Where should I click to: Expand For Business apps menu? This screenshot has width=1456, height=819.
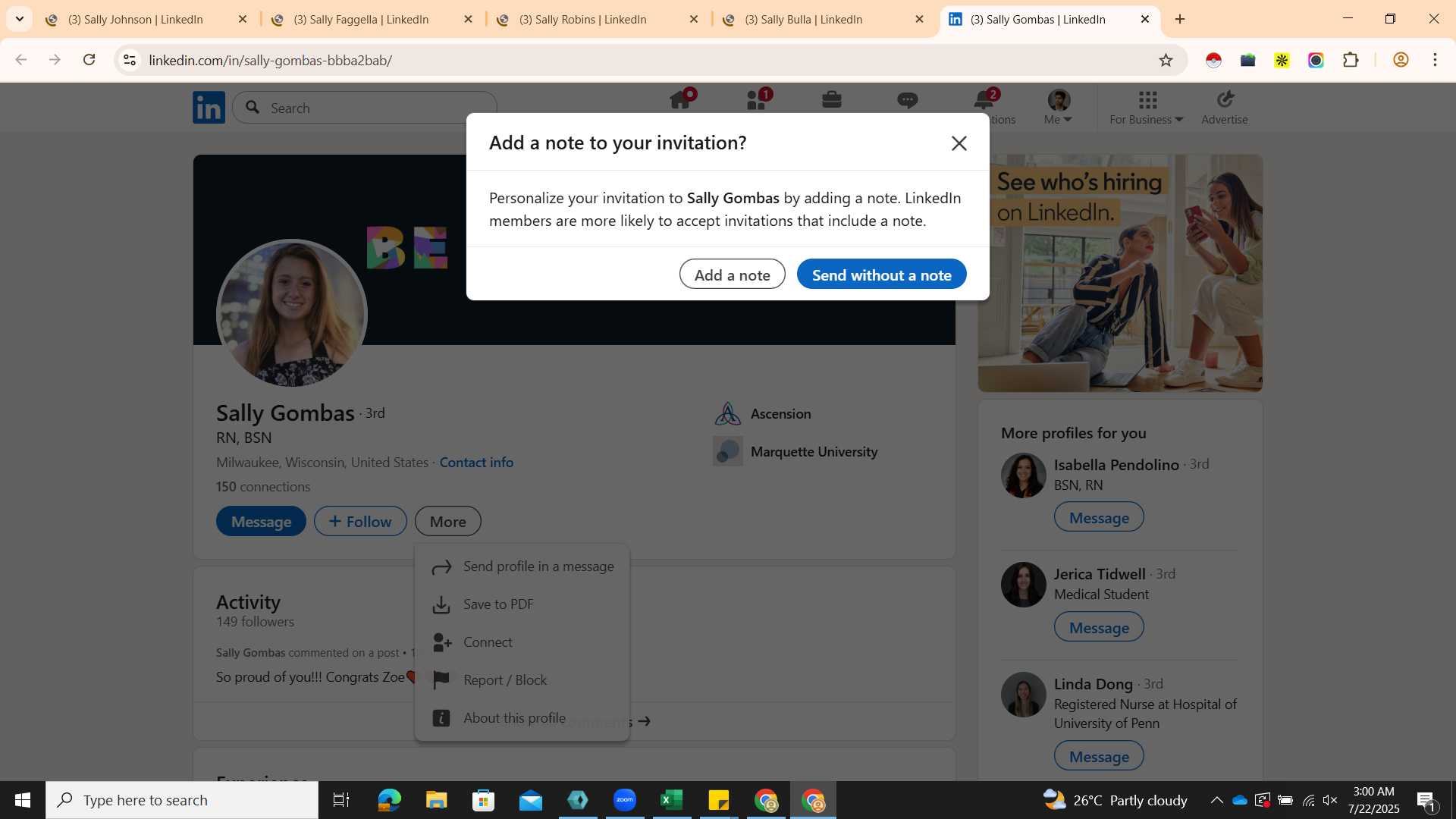pos(1146,107)
